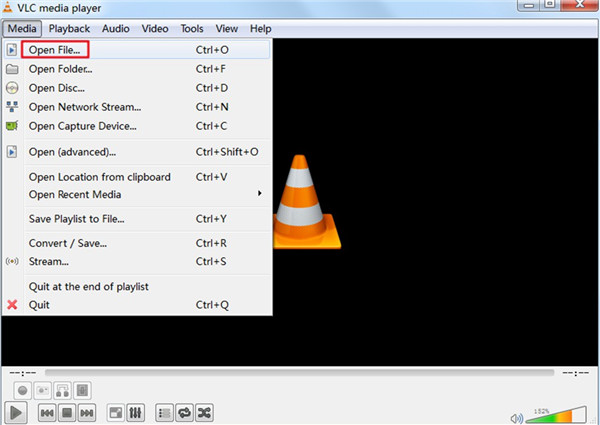Toggle the playlist view icon
600x425 pixels.
(165, 413)
